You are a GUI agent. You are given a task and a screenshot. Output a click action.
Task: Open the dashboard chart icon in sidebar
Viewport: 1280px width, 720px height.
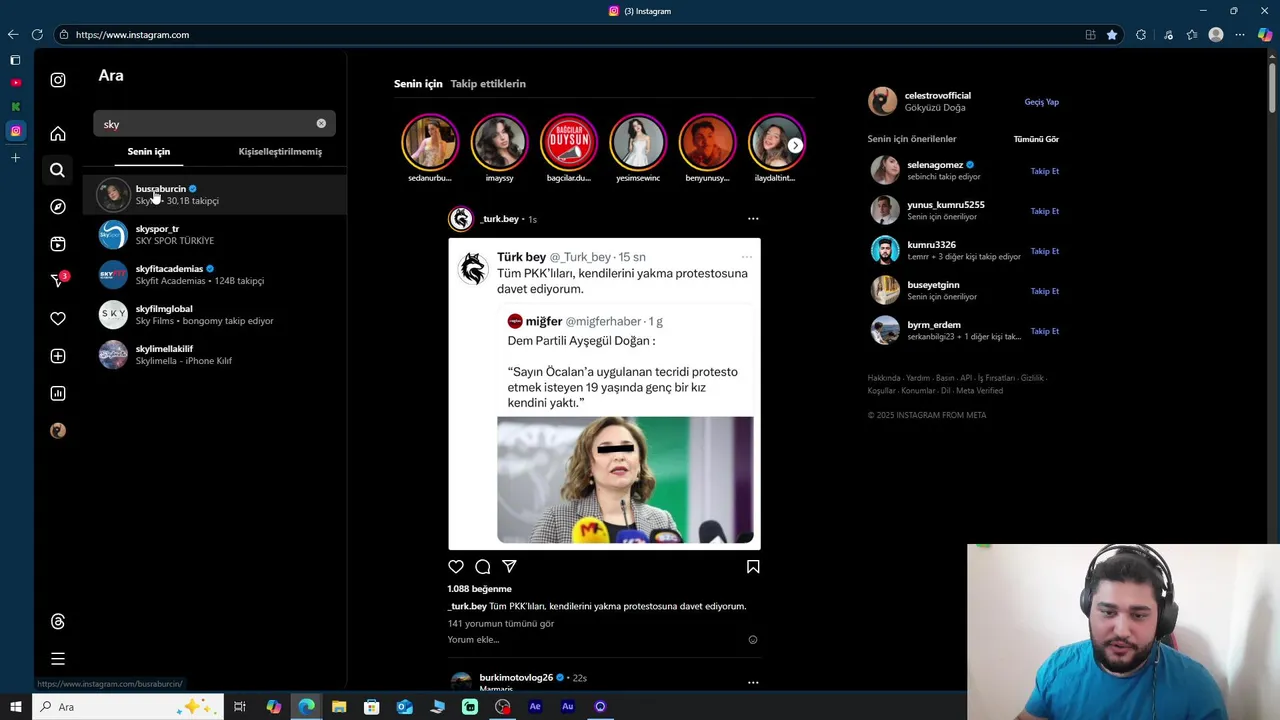tap(58, 393)
